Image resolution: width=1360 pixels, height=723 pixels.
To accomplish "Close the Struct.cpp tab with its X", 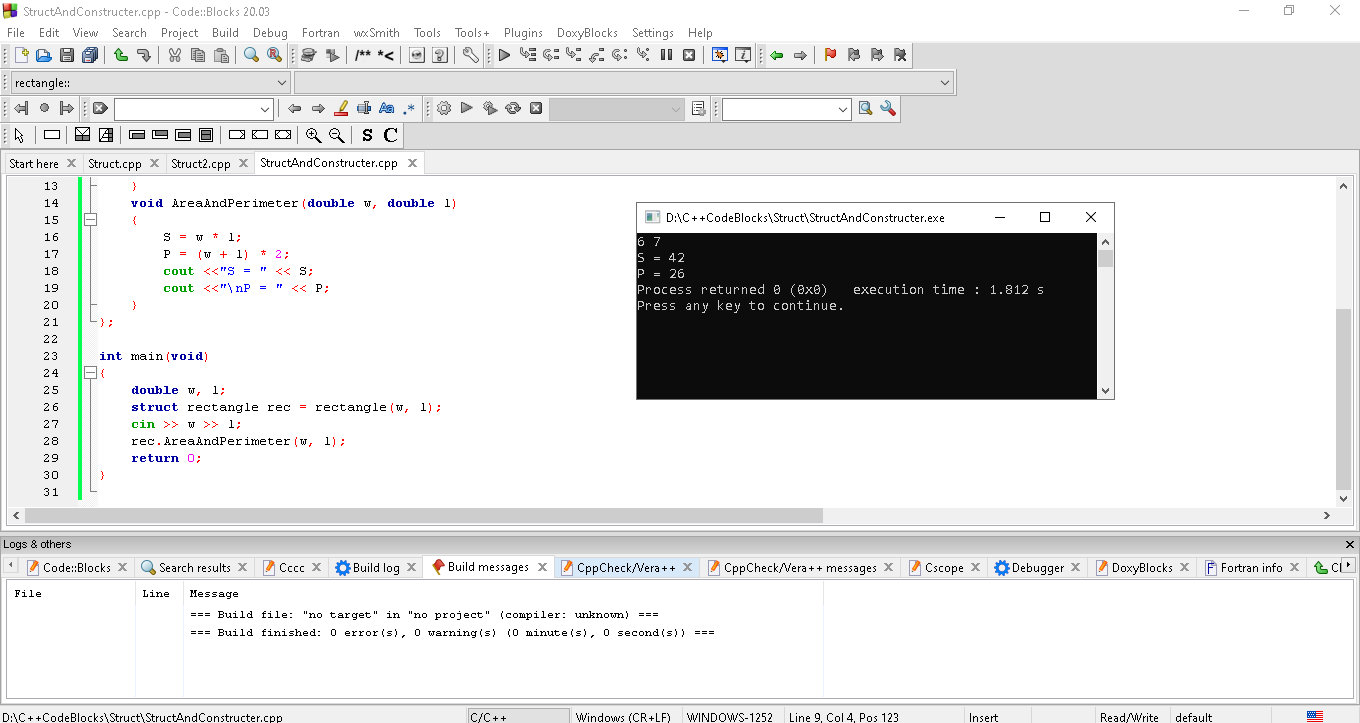I will [x=155, y=162].
